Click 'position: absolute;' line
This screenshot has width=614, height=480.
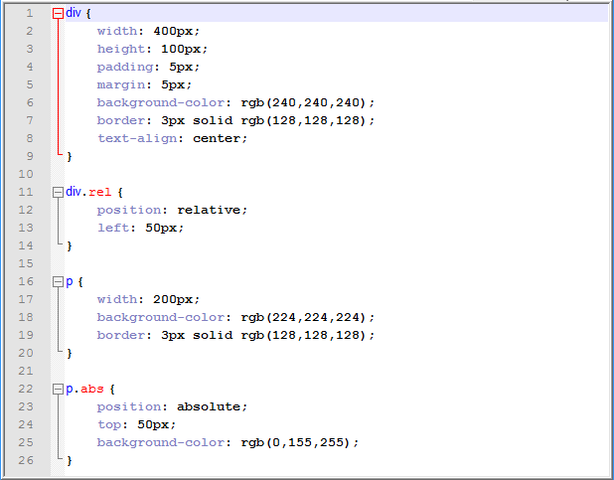[x=172, y=407]
